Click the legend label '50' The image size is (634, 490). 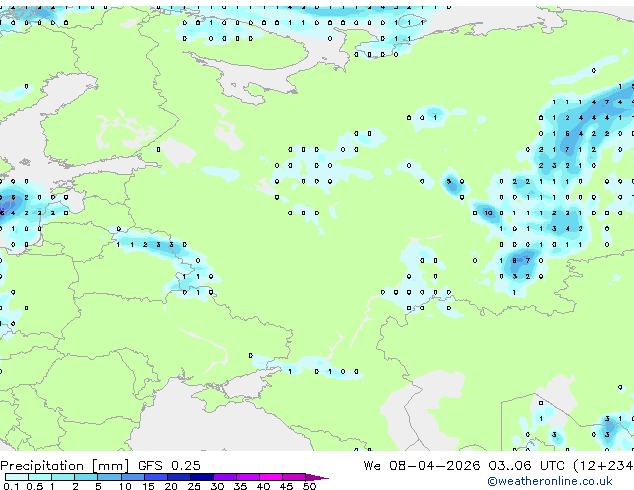(x=309, y=486)
